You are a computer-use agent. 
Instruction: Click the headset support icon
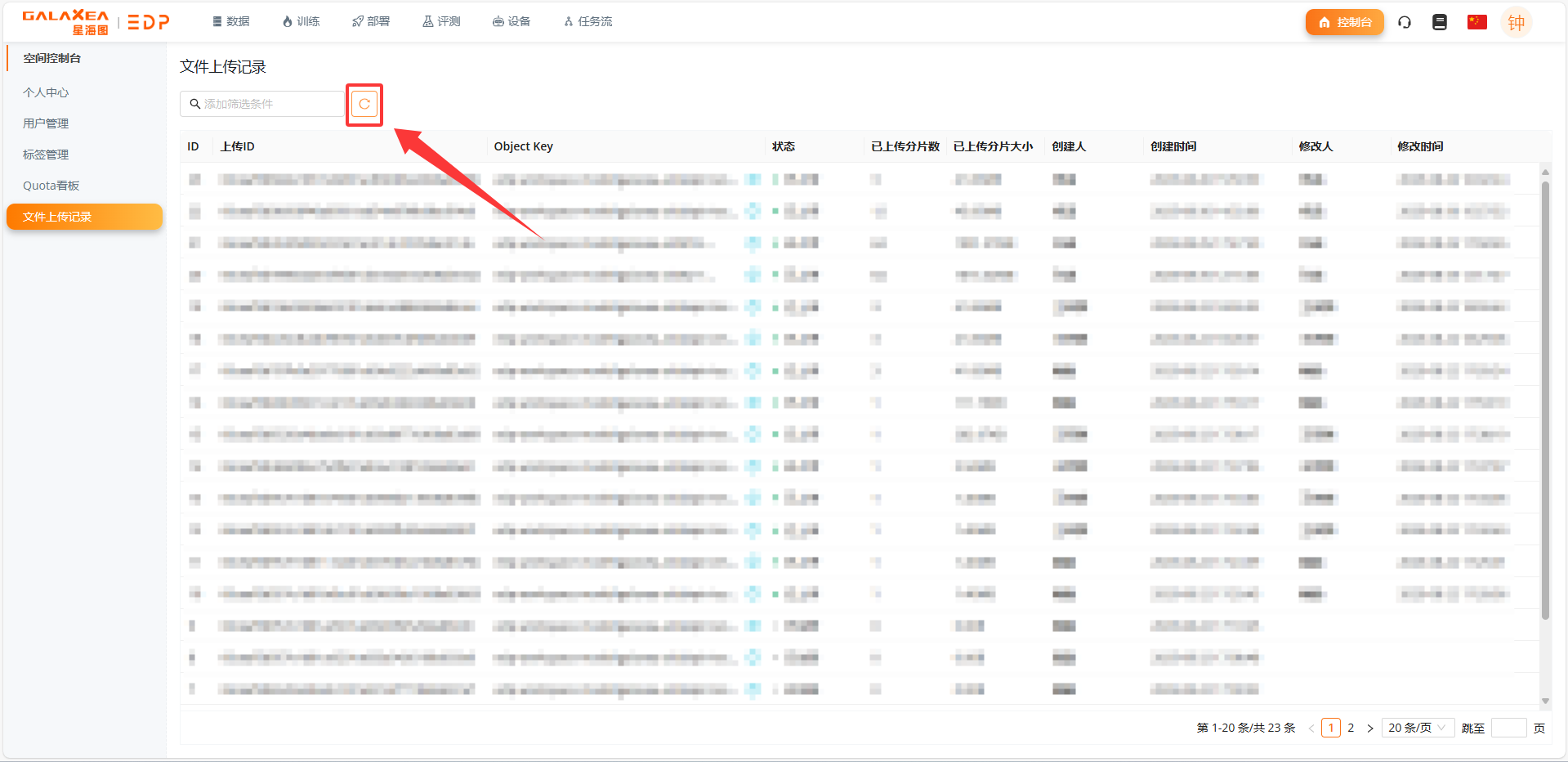coord(1405,22)
